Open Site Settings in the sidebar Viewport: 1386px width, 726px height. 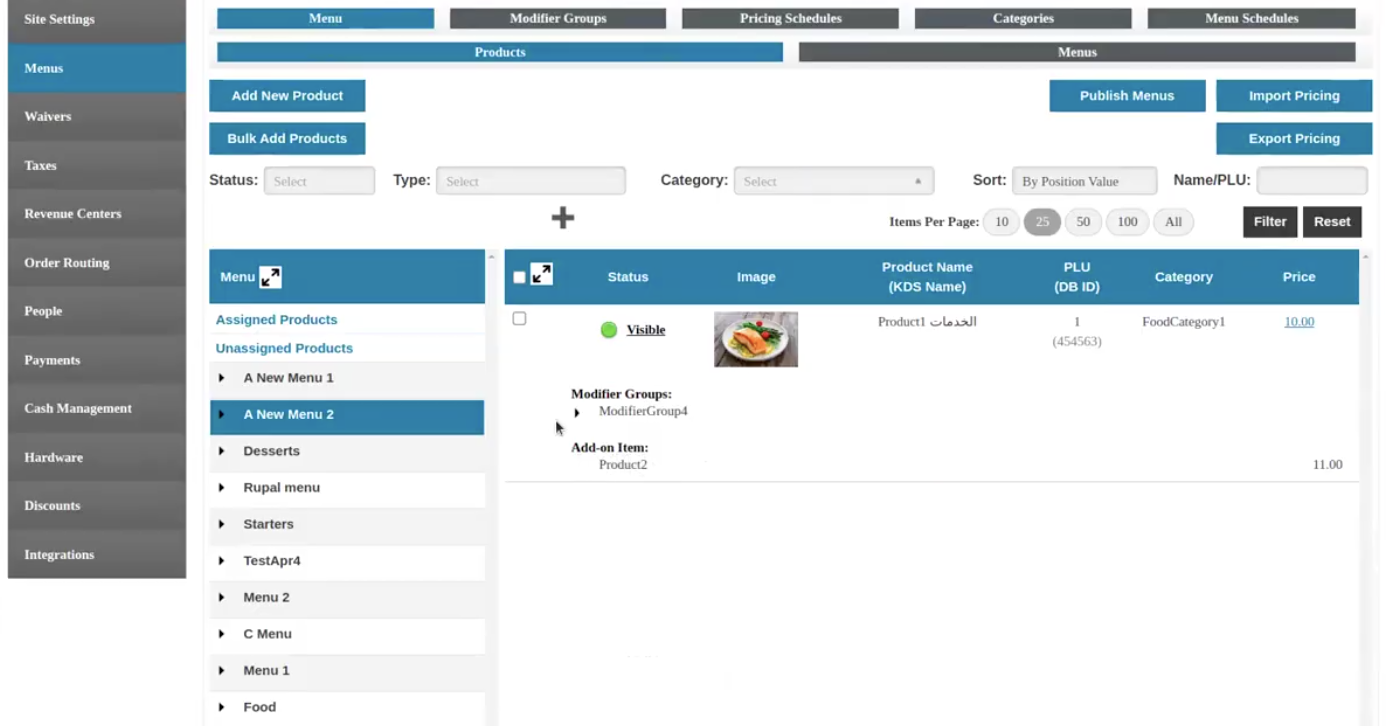97,19
